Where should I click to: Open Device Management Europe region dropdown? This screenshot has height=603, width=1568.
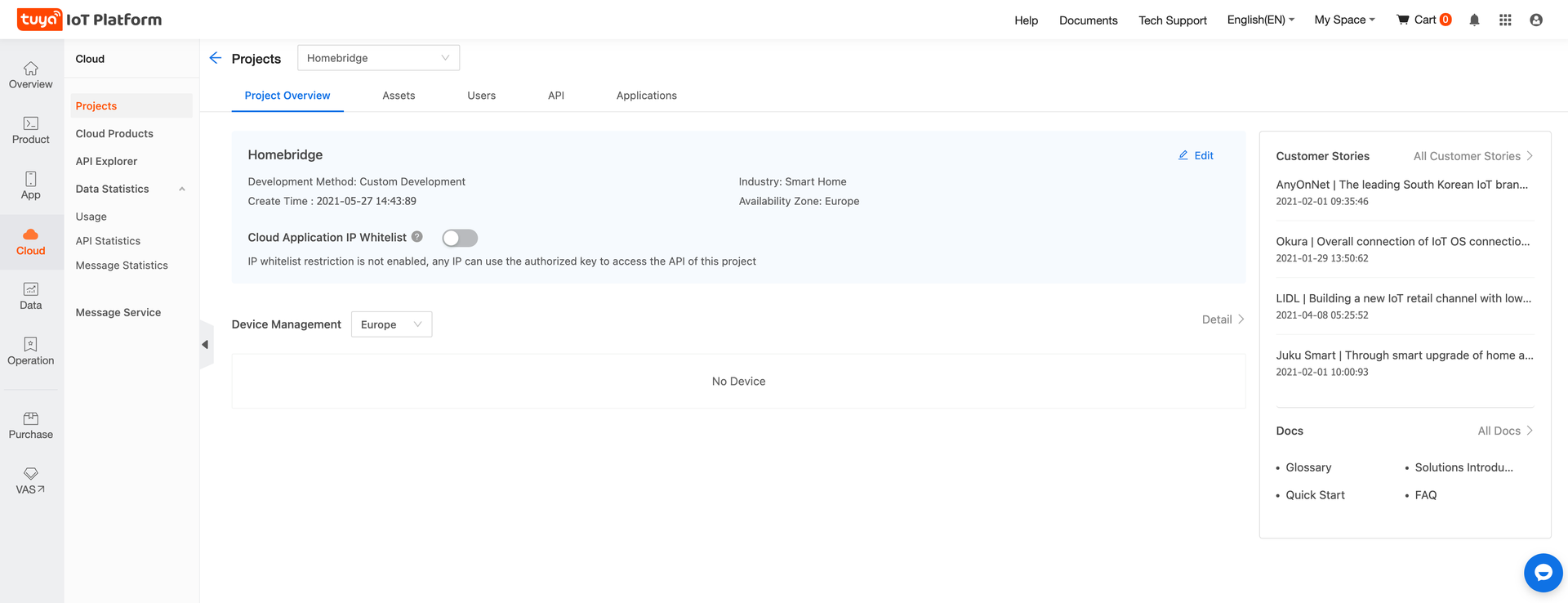(x=391, y=324)
